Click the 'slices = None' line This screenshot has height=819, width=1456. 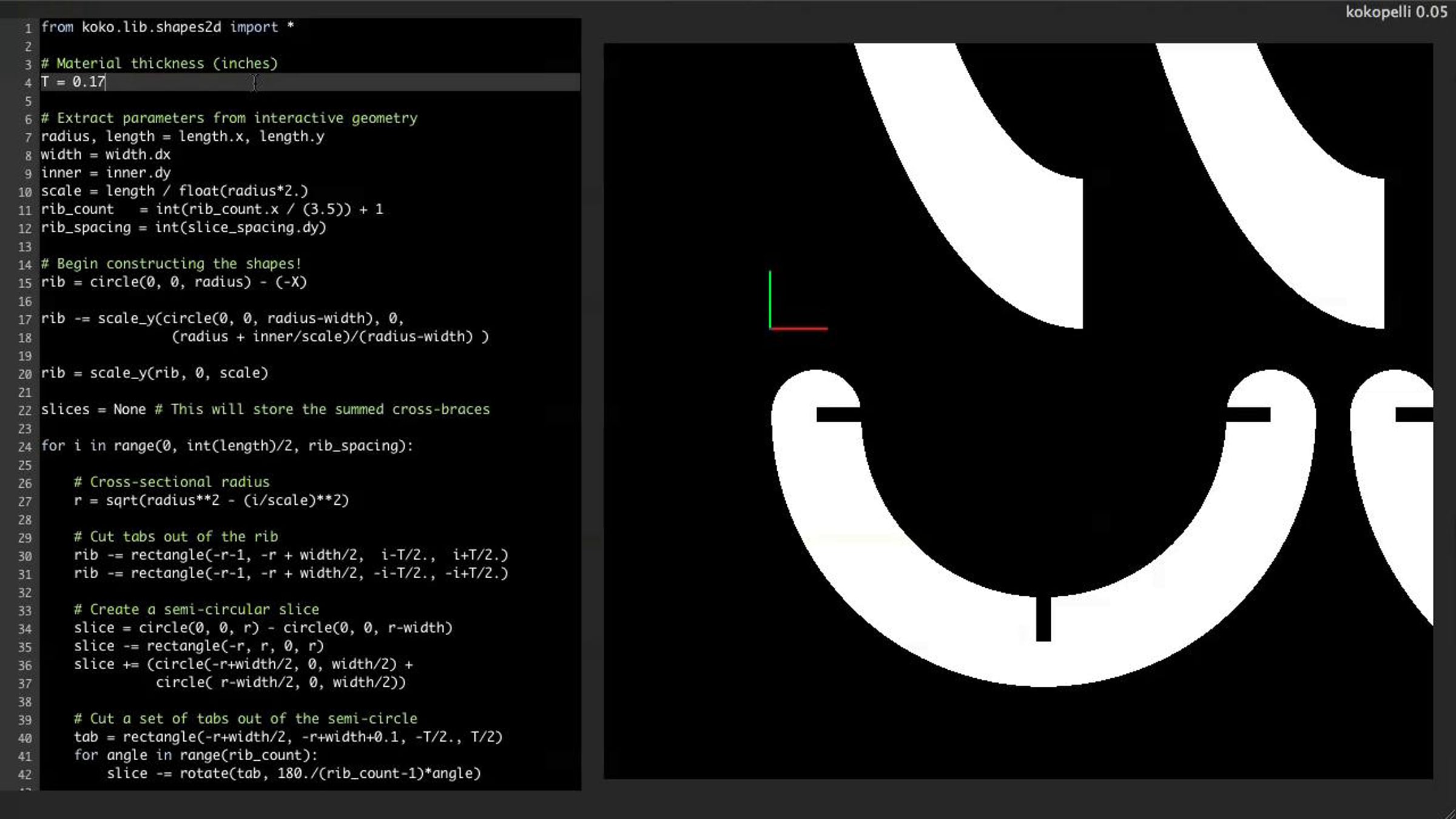(265, 409)
